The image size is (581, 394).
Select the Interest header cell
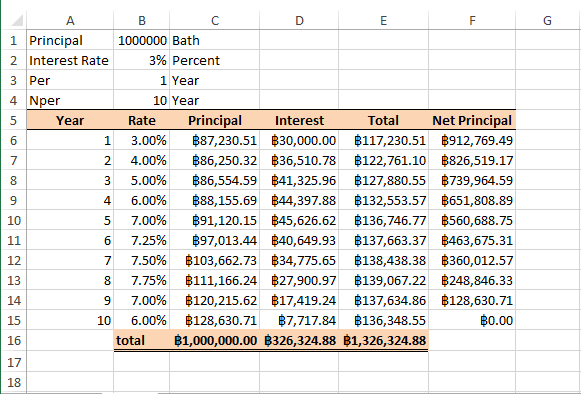click(x=299, y=120)
